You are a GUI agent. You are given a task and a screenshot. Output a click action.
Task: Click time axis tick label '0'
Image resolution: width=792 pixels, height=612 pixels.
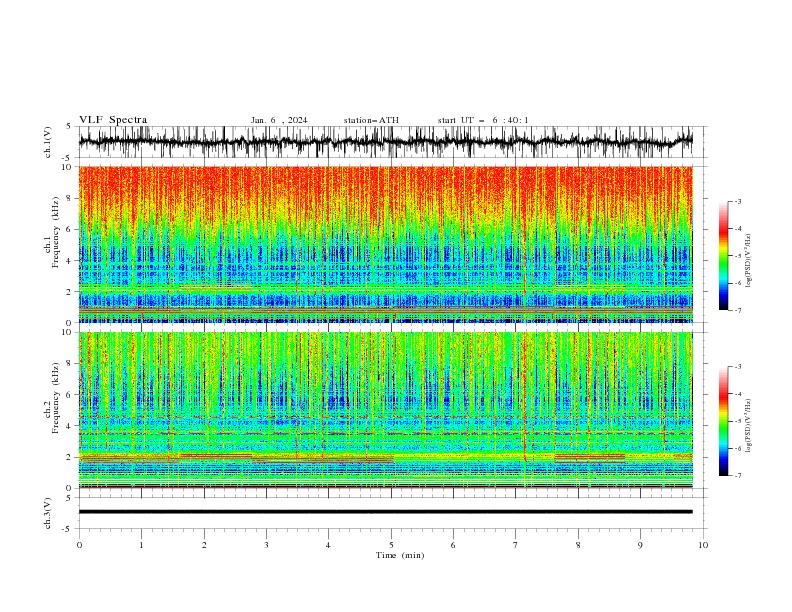[x=79, y=545]
